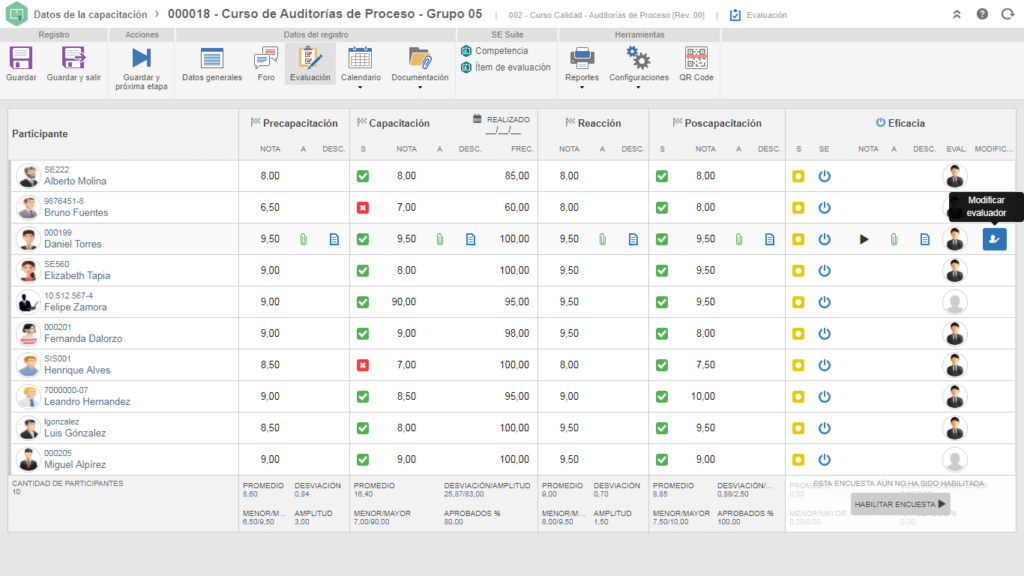Click Felipe Zamora's evaluator avatar
The height and width of the screenshot is (576, 1024).
[954, 302]
